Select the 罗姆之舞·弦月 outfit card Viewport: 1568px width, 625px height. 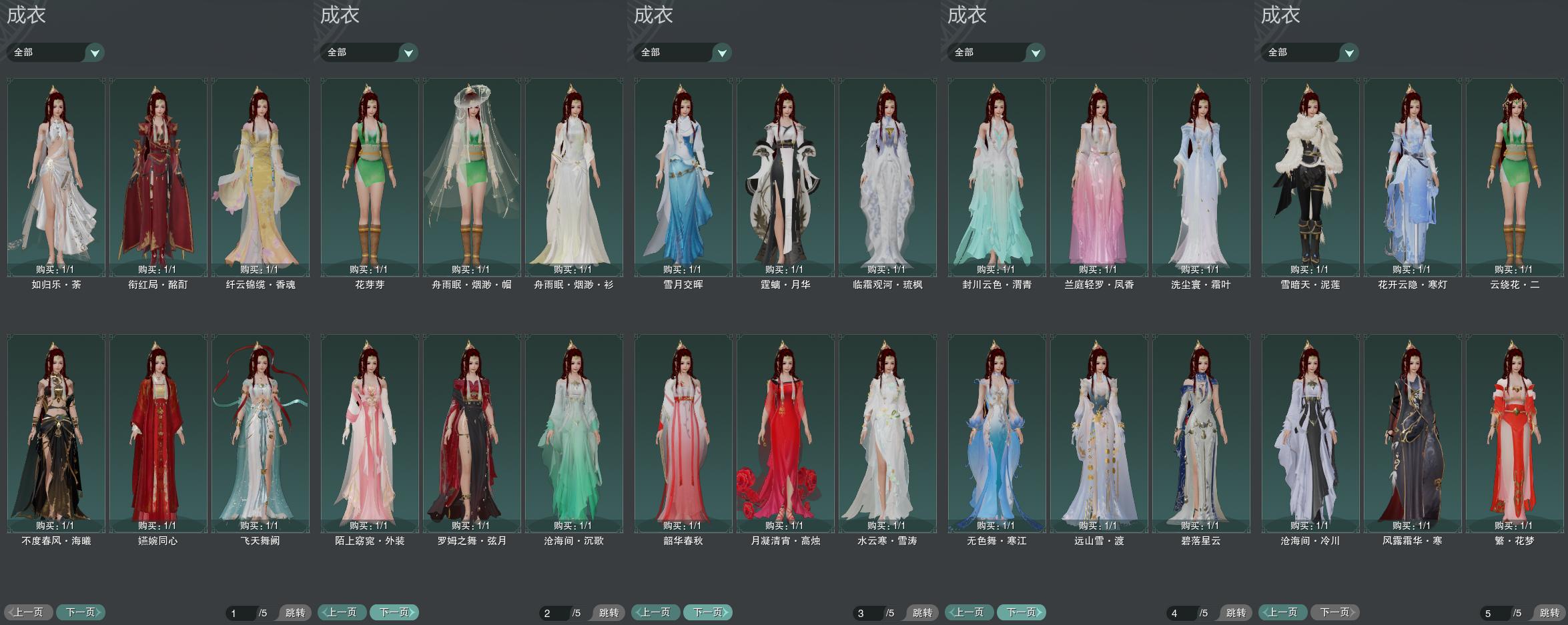472,433
